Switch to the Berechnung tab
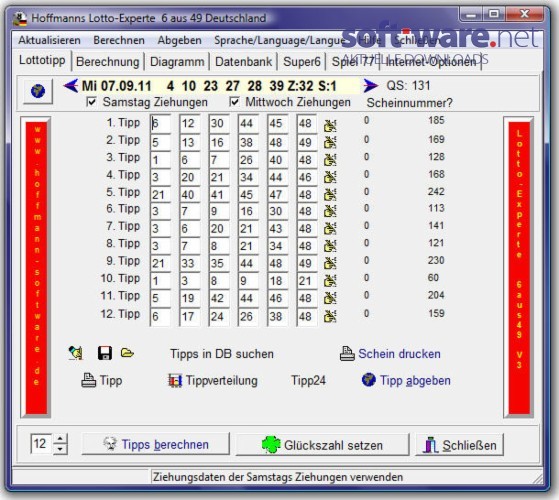559x500 pixels. click(x=108, y=62)
